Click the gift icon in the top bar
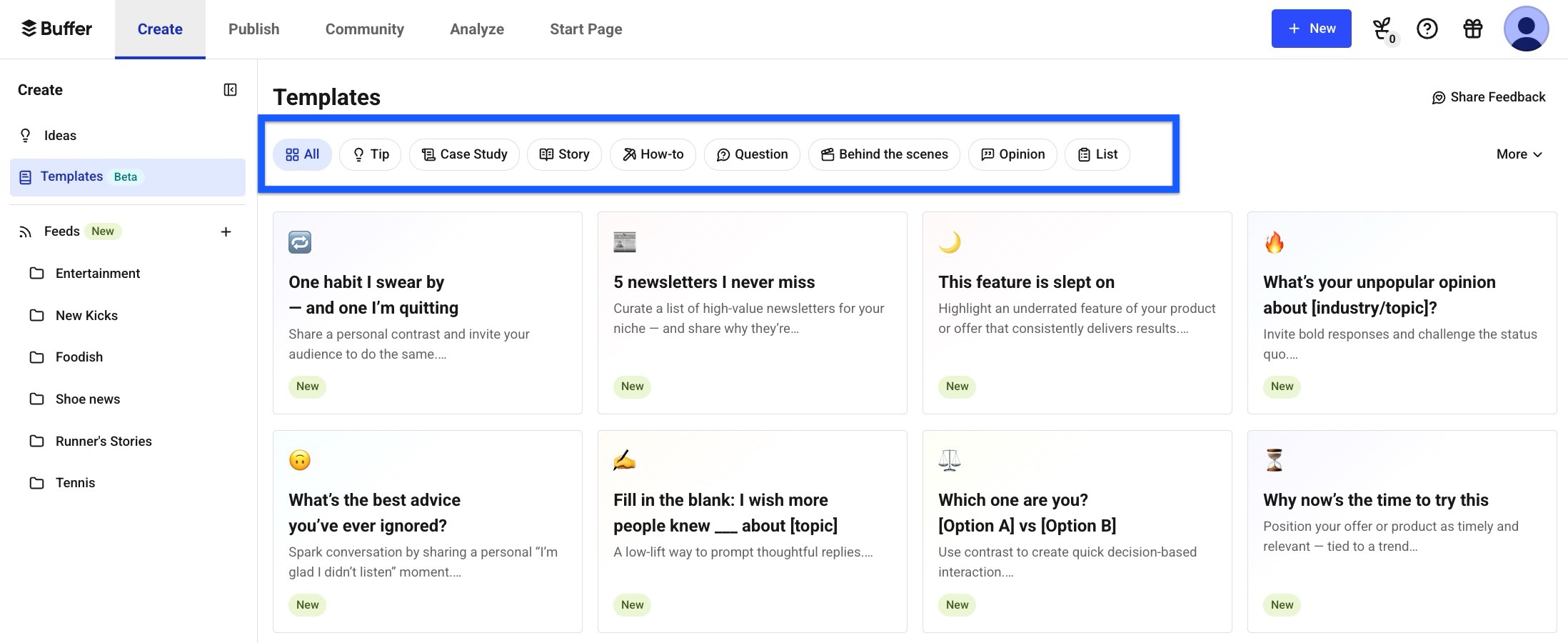1568x643 pixels. coord(1473,29)
